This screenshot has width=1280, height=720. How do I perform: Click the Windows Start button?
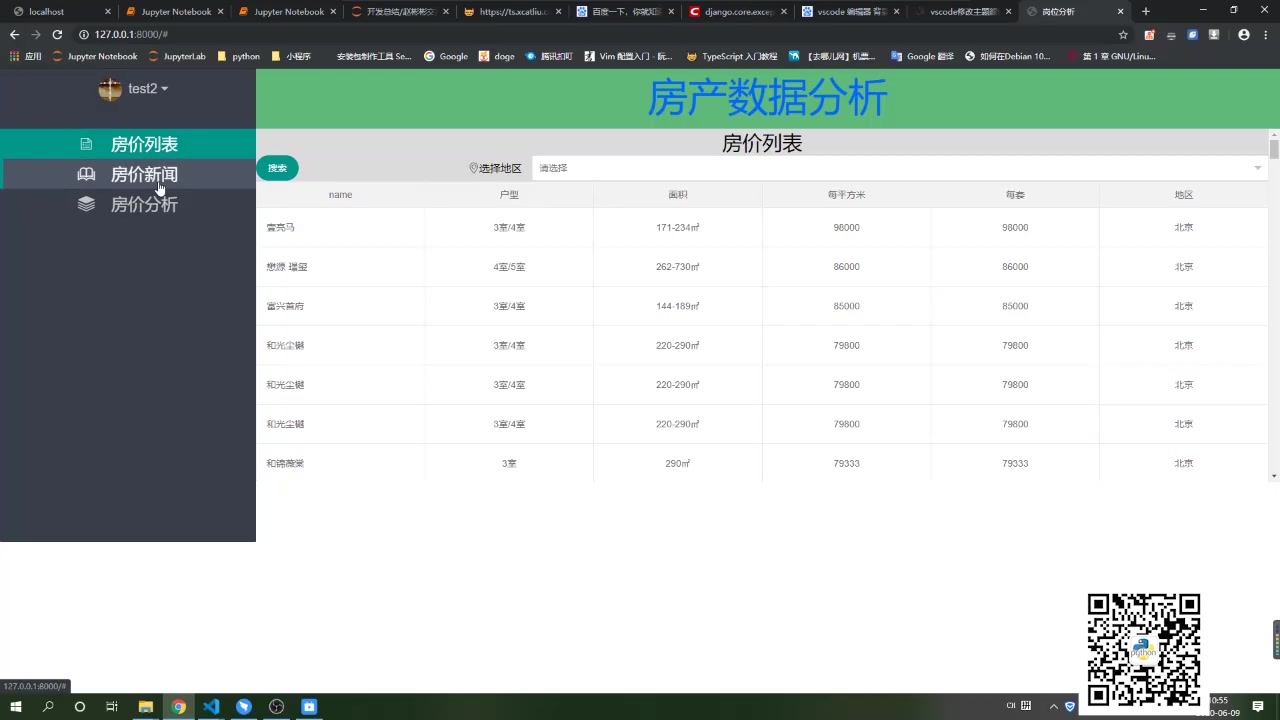pyautogui.click(x=15, y=707)
